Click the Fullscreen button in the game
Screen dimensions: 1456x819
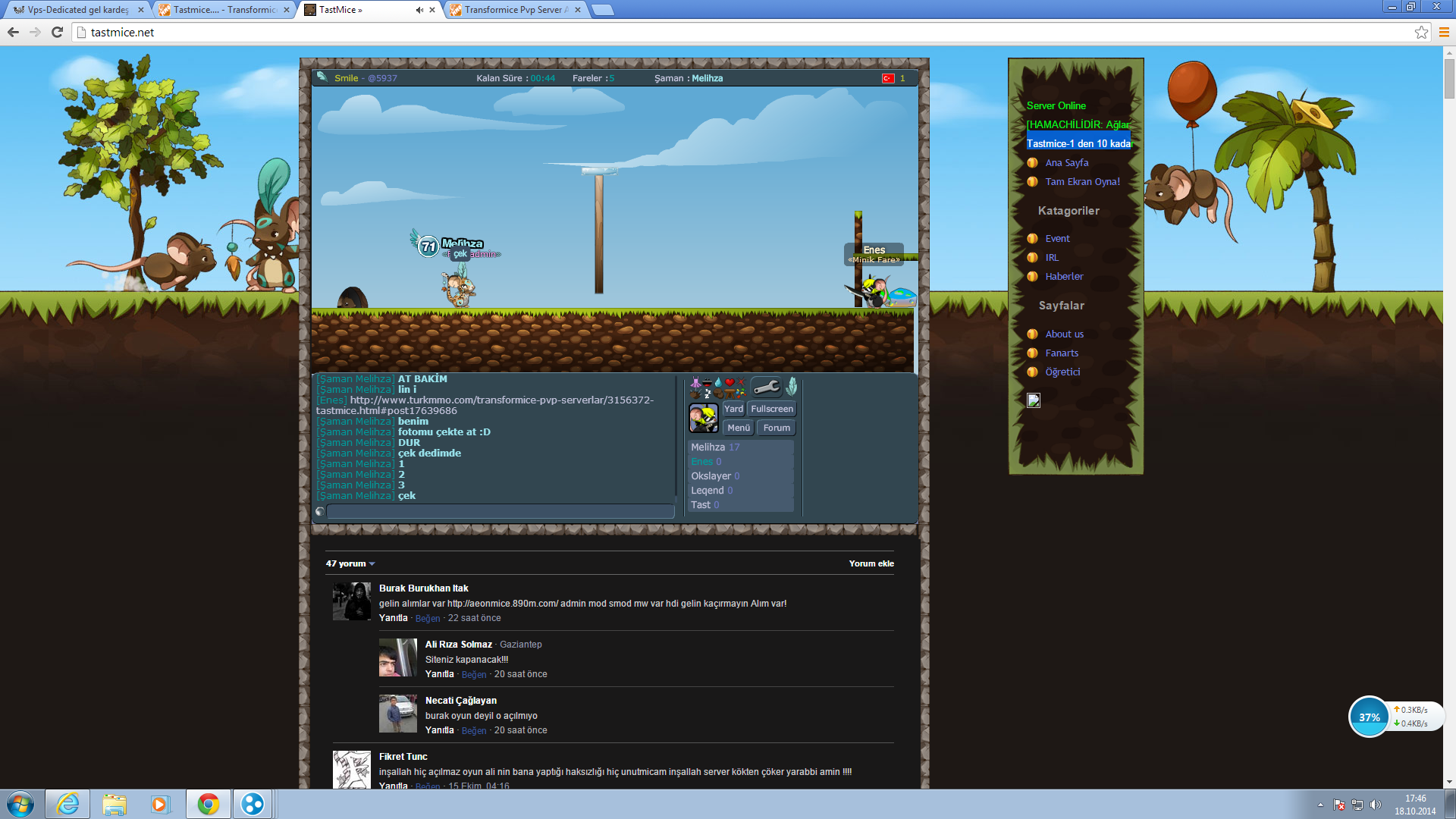coord(772,409)
